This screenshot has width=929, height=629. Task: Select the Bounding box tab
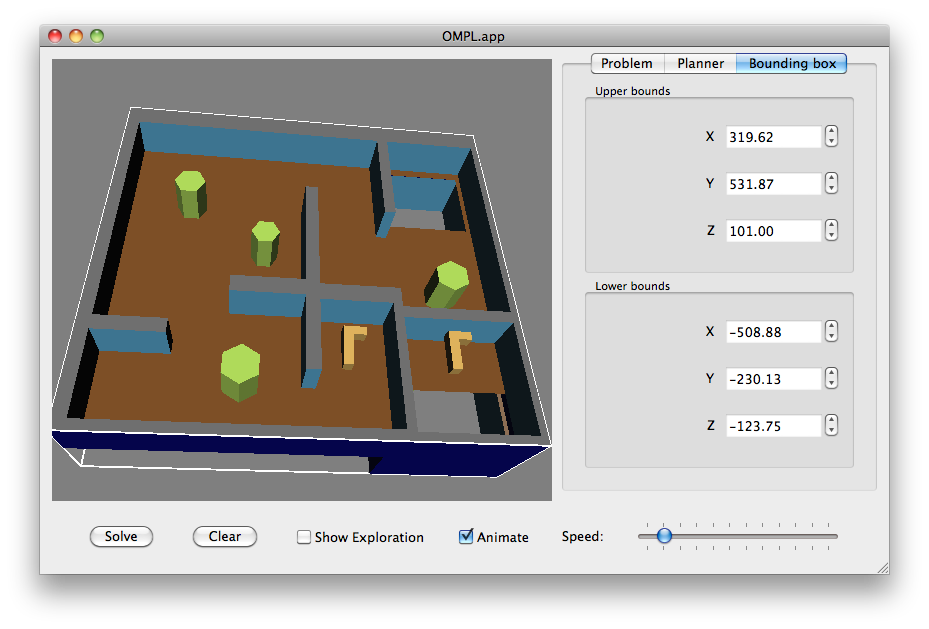(x=792, y=63)
